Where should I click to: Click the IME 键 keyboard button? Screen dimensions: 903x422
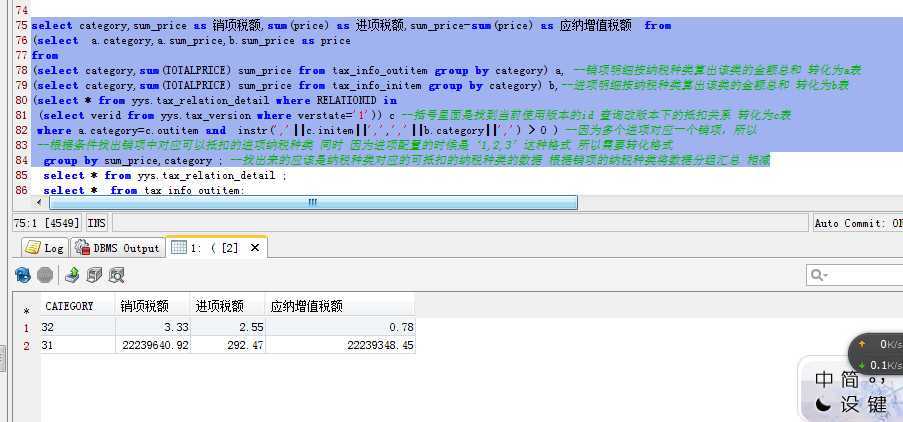877,405
